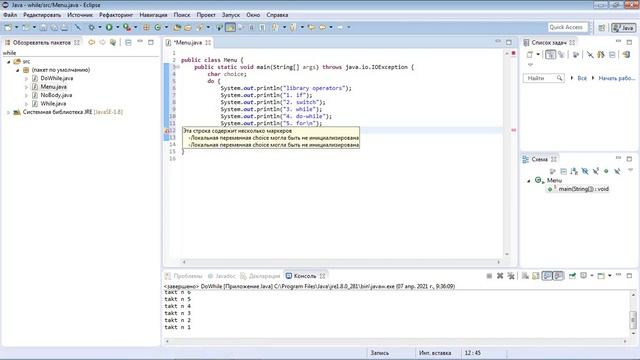Click the Найти search field in Task List
The image size is (640, 360).
point(544,78)
